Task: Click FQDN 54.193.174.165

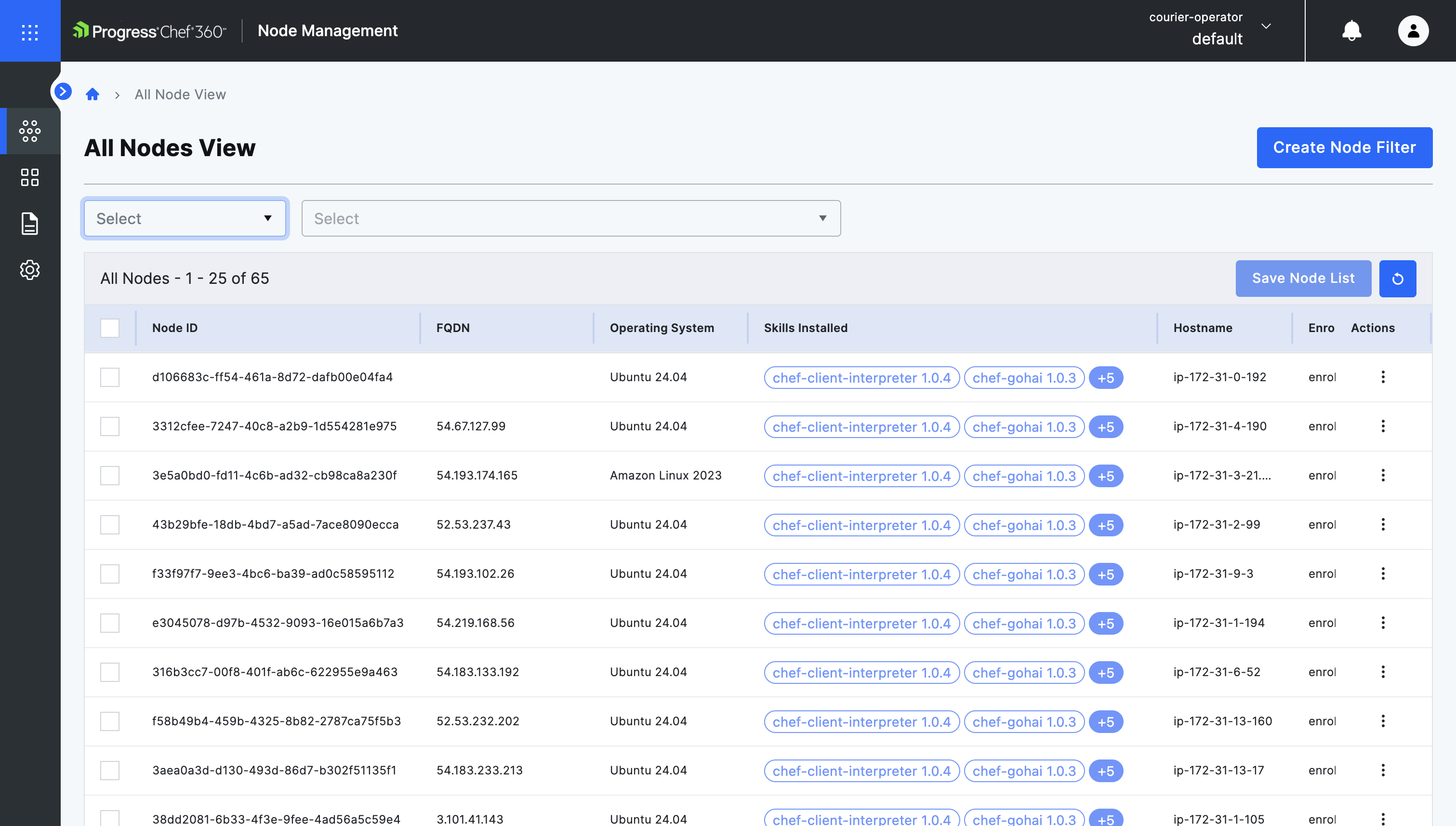Action: pos(477,475)
